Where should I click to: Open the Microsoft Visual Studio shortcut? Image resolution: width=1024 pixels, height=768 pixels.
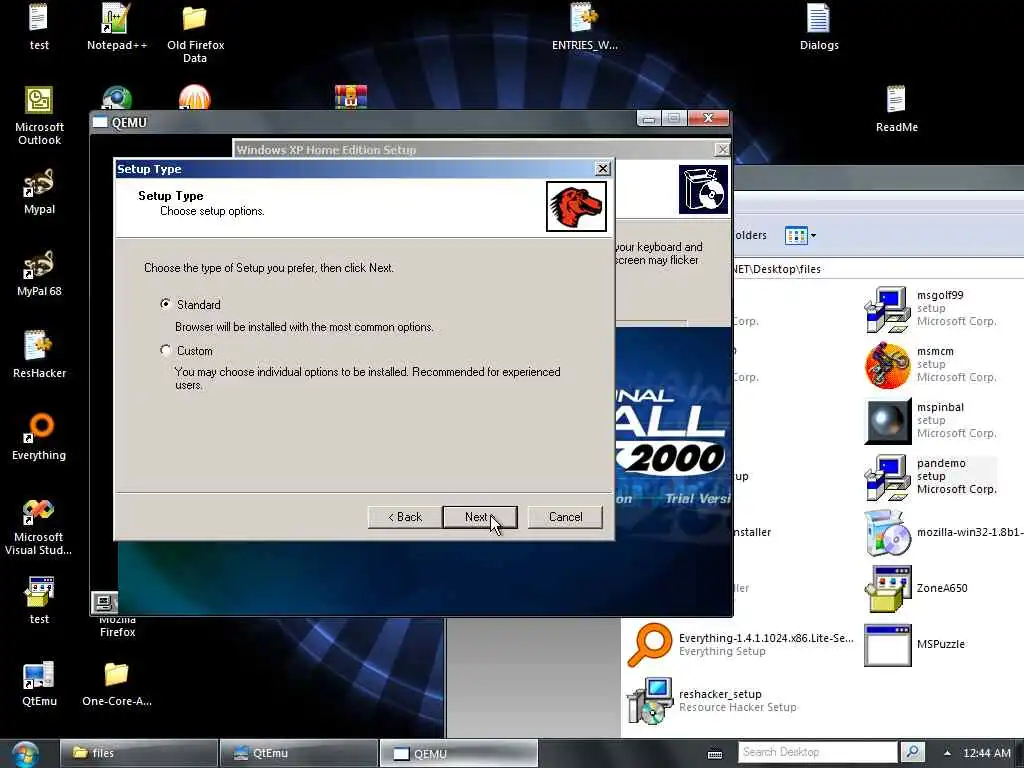(x=39, y=526)
